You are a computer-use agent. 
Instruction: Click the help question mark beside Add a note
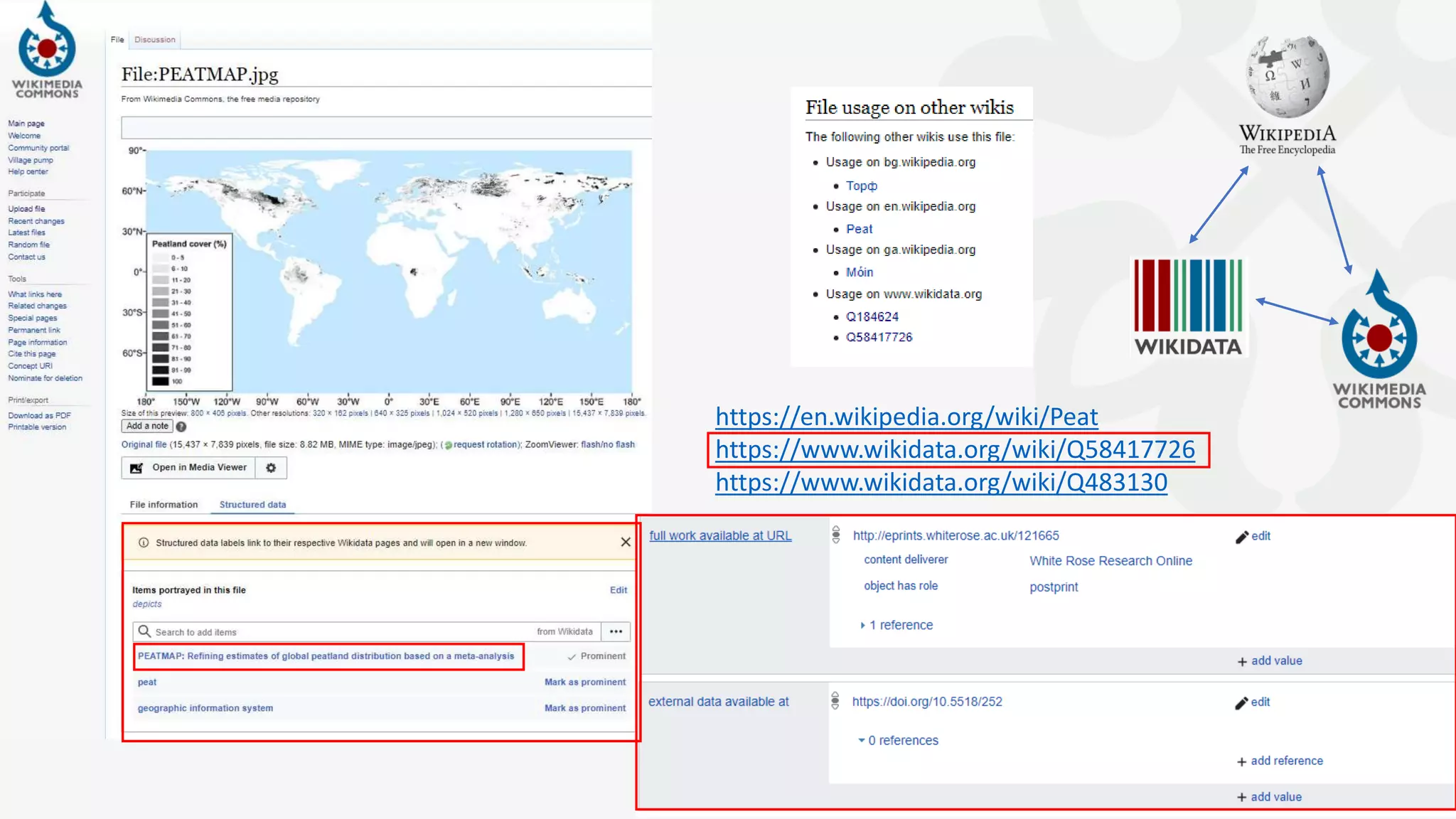[x=181, y=427]
